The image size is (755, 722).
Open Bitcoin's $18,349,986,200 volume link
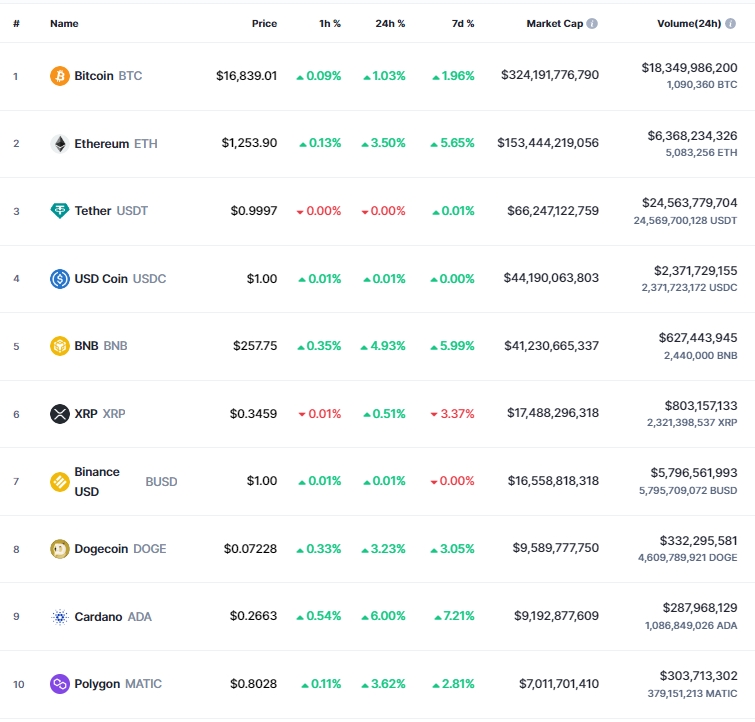[x=689, y=68]
